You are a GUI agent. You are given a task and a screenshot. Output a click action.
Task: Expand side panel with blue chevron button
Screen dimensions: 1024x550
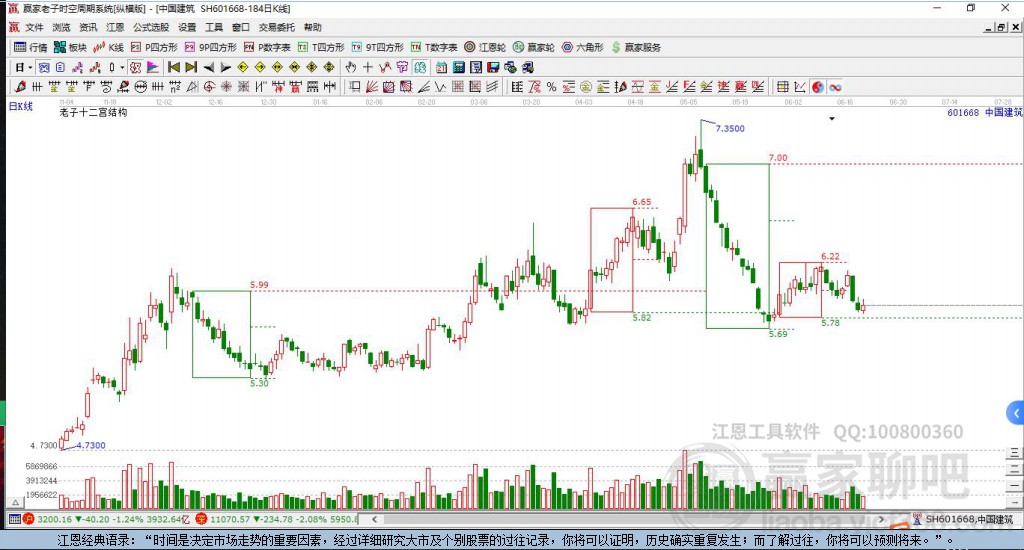[1016, 413]
